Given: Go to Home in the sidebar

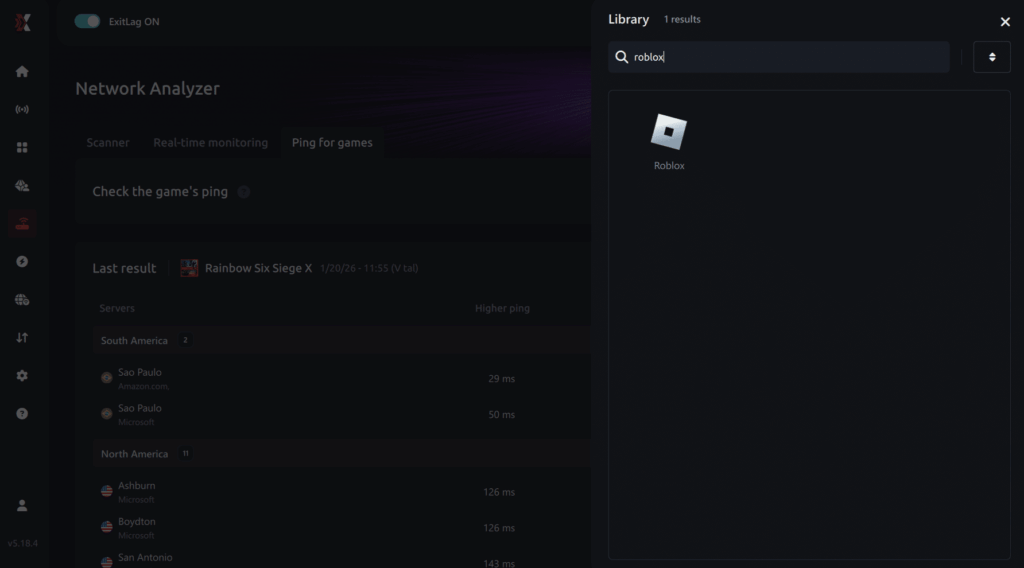Looking at the screenshot, I should point(22,72).
